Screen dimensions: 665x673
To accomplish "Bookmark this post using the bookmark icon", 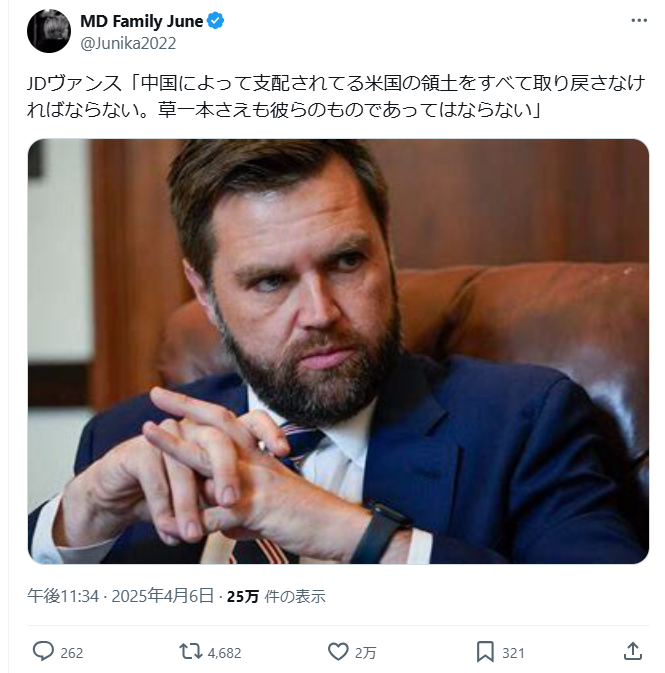I will click(485, 652).
